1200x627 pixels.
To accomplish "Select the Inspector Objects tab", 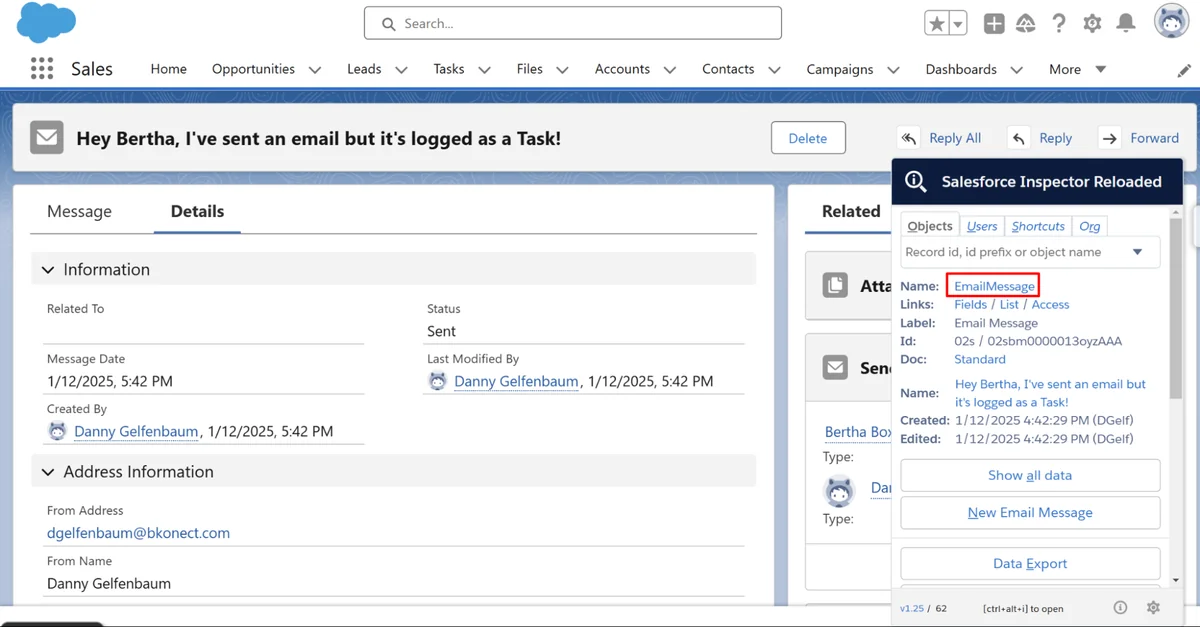I will pos(930,226).
